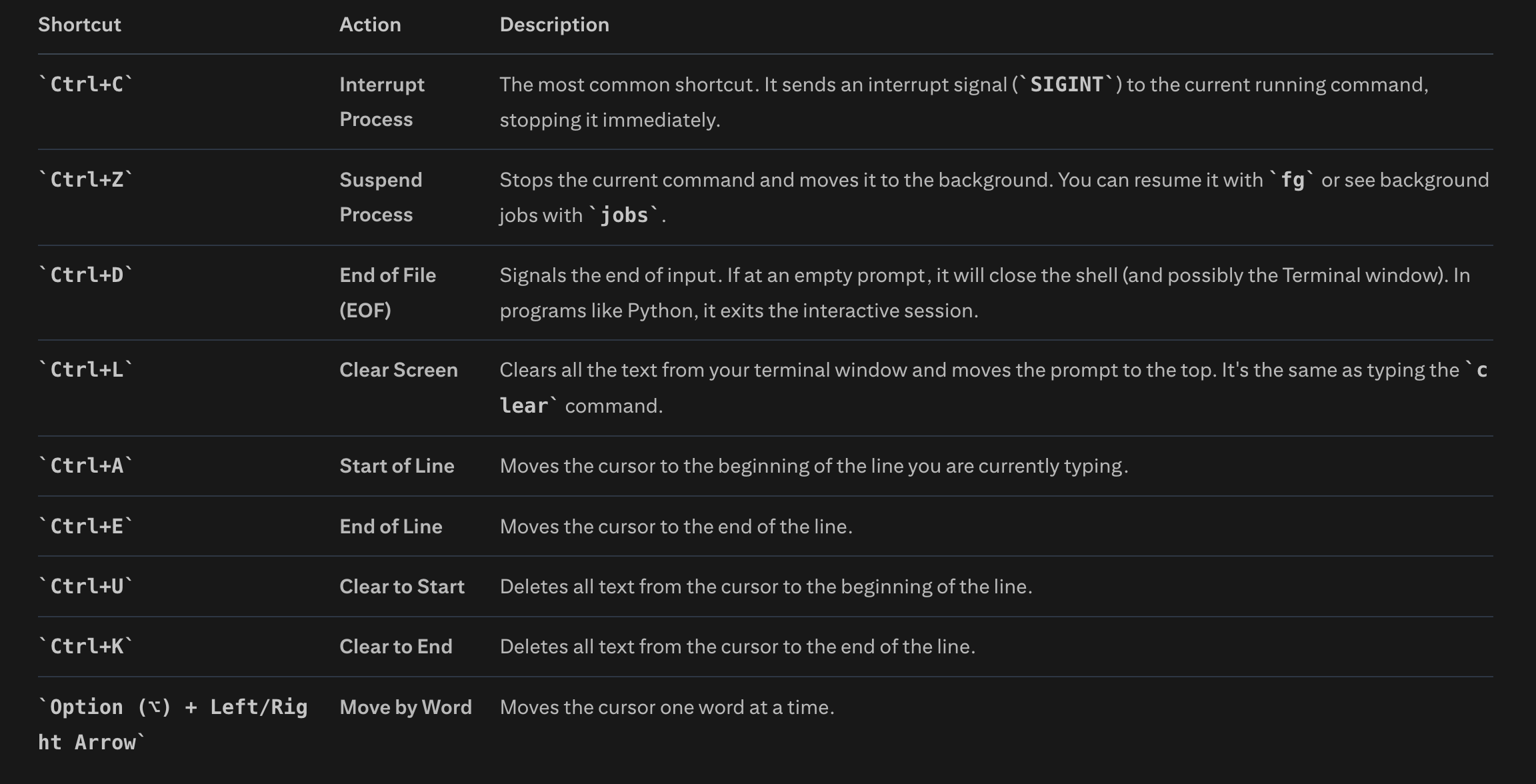Image resolution: width=1536 pixels, height=784 pixels.
Task: Click the Shortcut column header
Action: pyautogui.click(x=79, y=25)
